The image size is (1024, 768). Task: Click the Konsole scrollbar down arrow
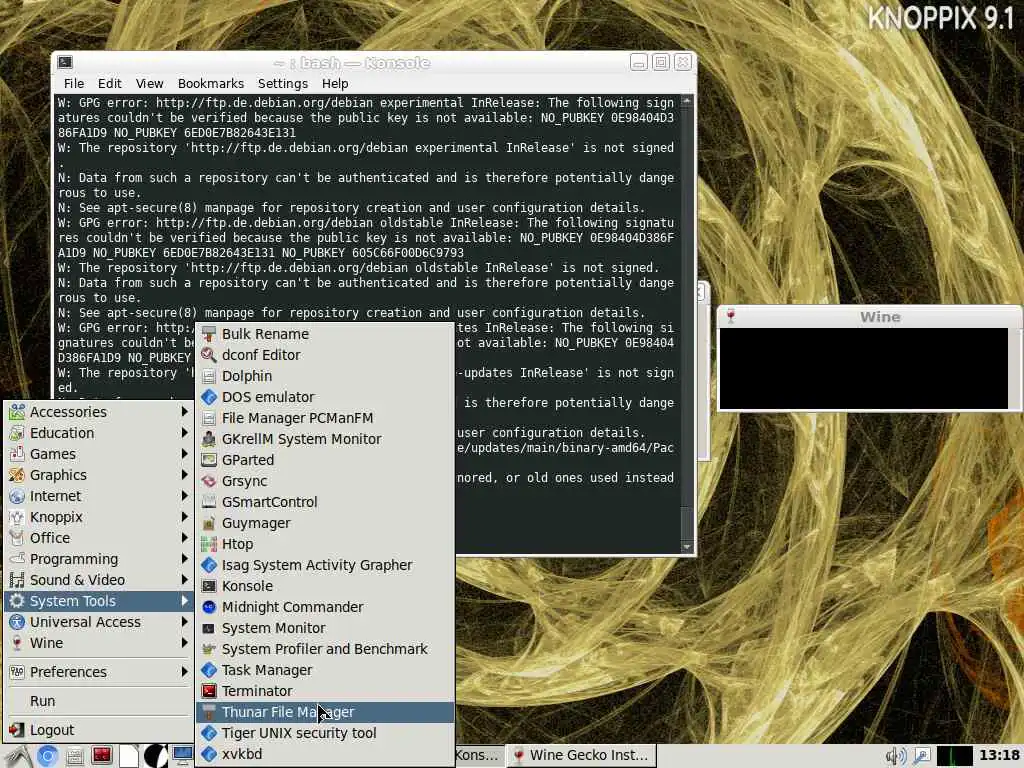(686, 547)
